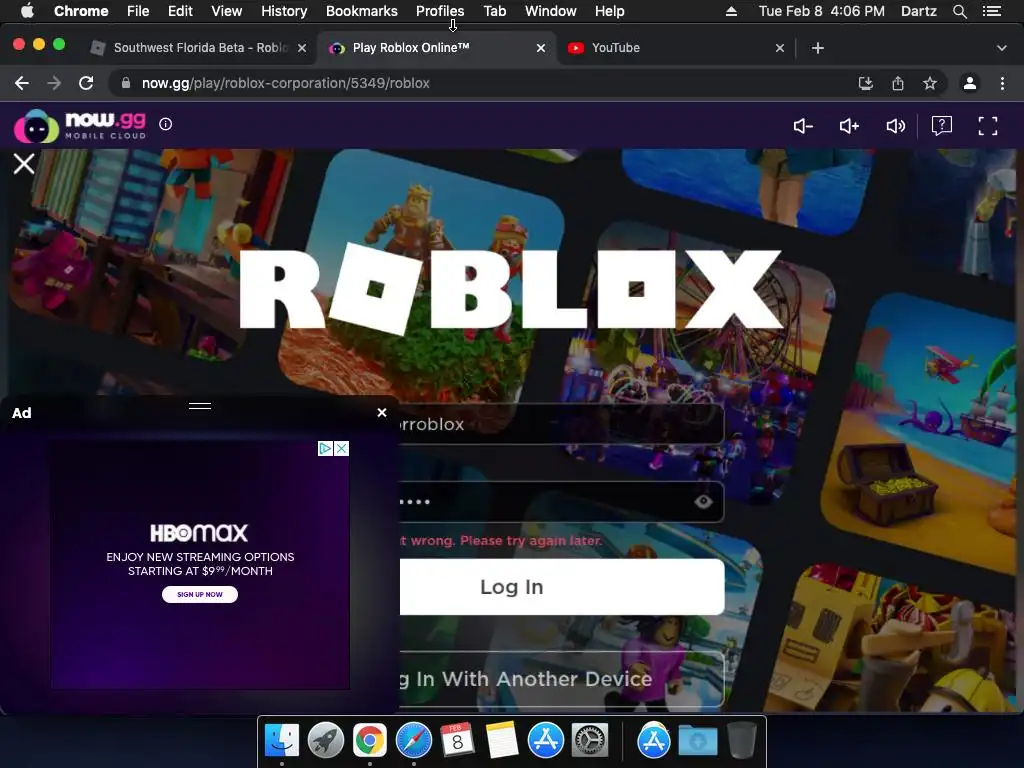Share this page icon in address bar
Screen dimensions: 1024x768
(x=898, y=83)
